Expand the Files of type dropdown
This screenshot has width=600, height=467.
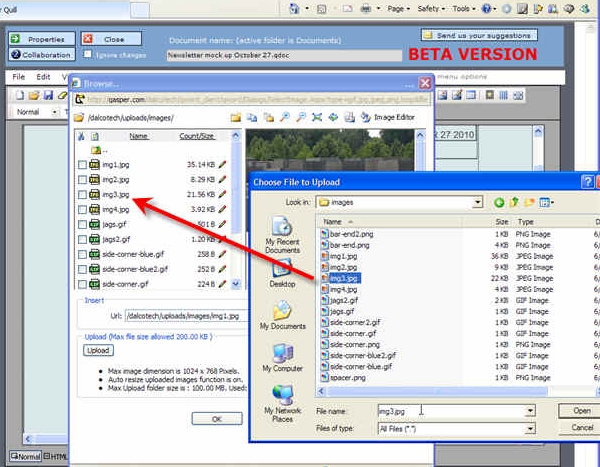530,429
